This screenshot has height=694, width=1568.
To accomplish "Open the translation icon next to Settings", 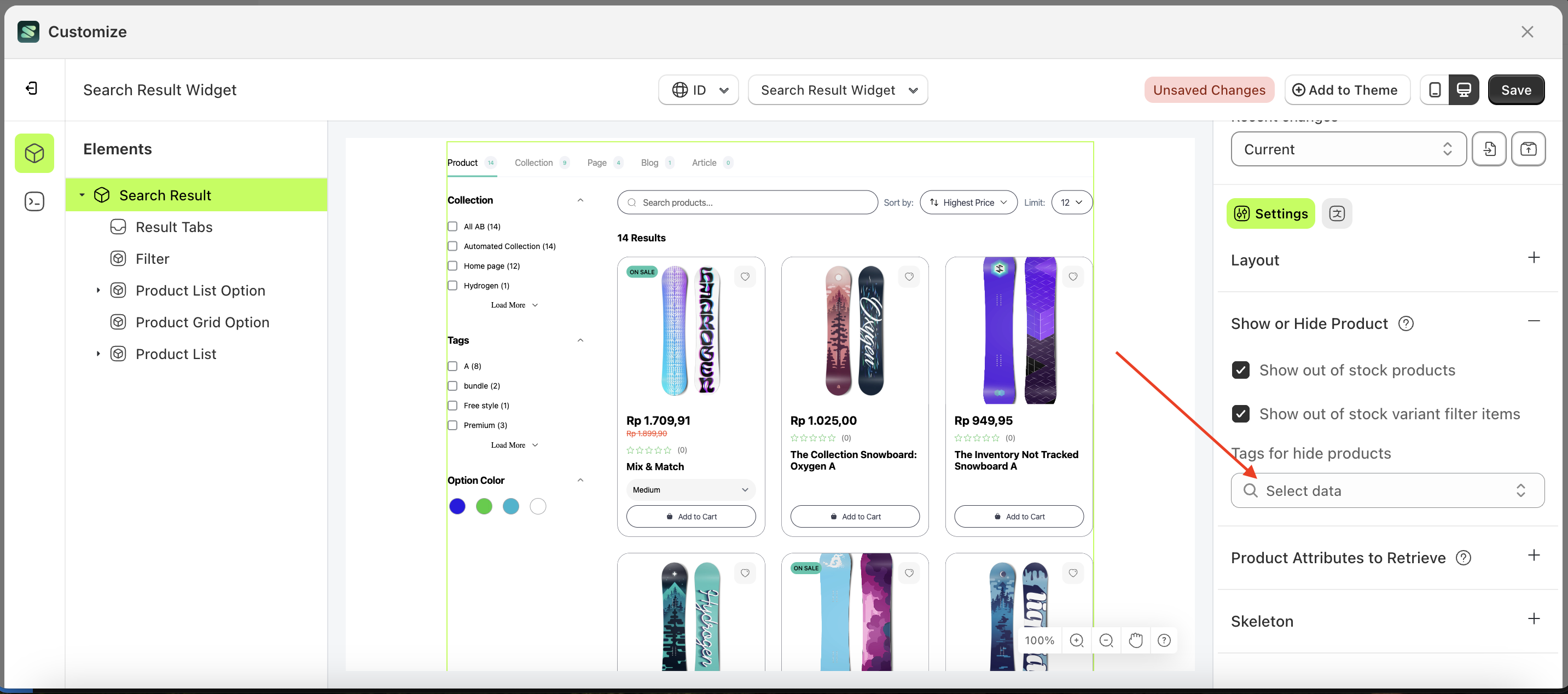I will point(1337,213).
